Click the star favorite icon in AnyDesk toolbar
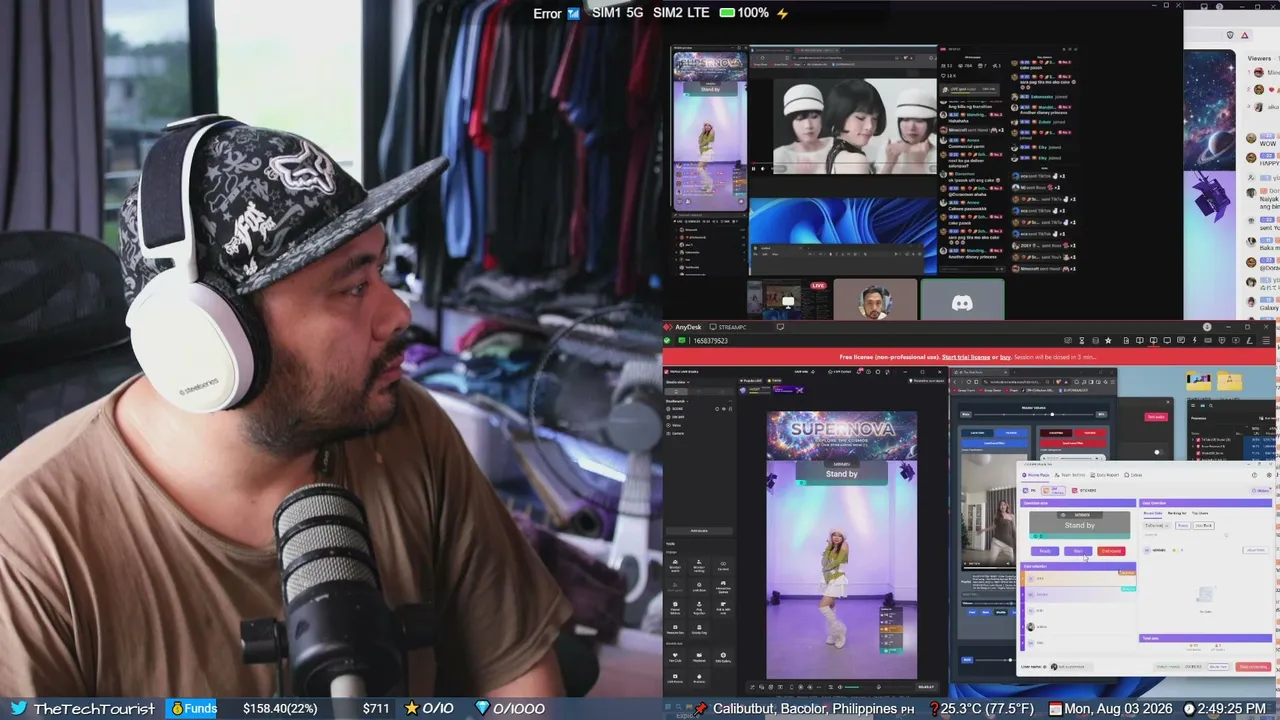Screen dimensions: 1280x720 coord(1109,341)
